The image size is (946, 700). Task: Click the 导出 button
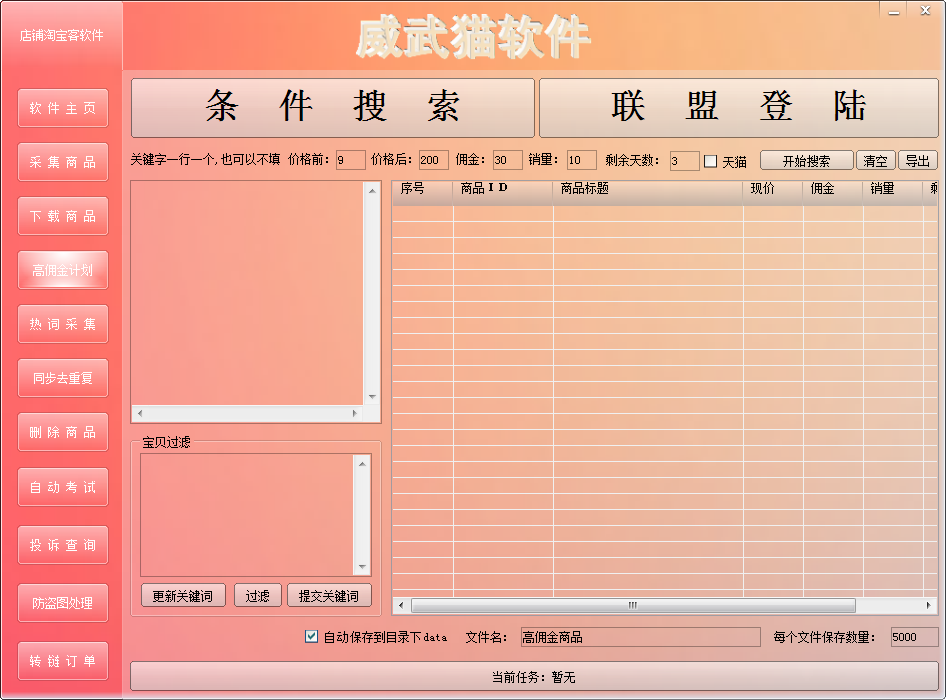point(918,161)
